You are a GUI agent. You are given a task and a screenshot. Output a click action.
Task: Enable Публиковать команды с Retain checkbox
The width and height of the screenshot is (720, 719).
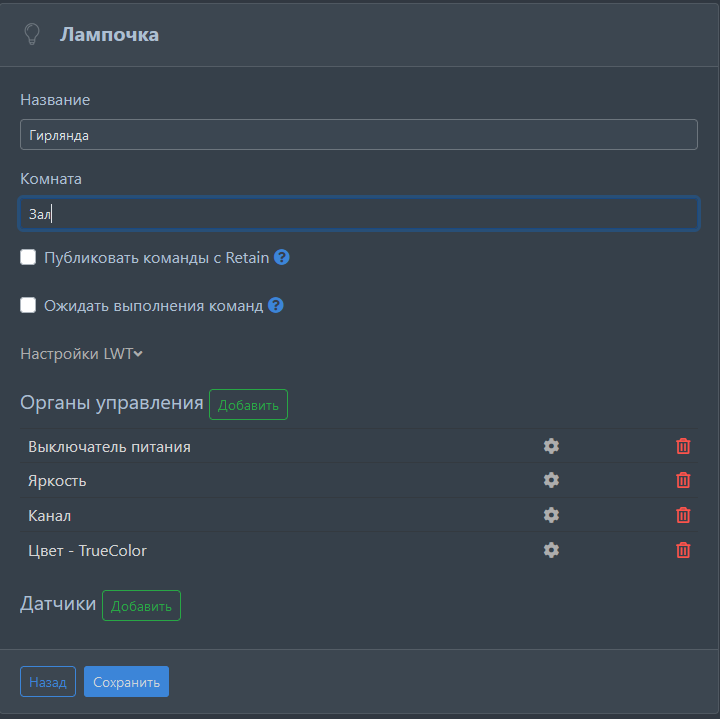(29, 257)
